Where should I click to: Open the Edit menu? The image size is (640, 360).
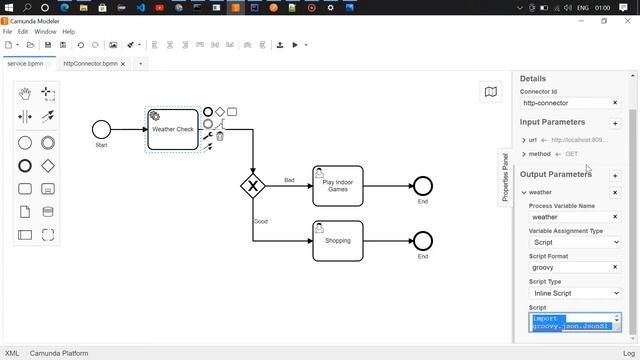23,31
